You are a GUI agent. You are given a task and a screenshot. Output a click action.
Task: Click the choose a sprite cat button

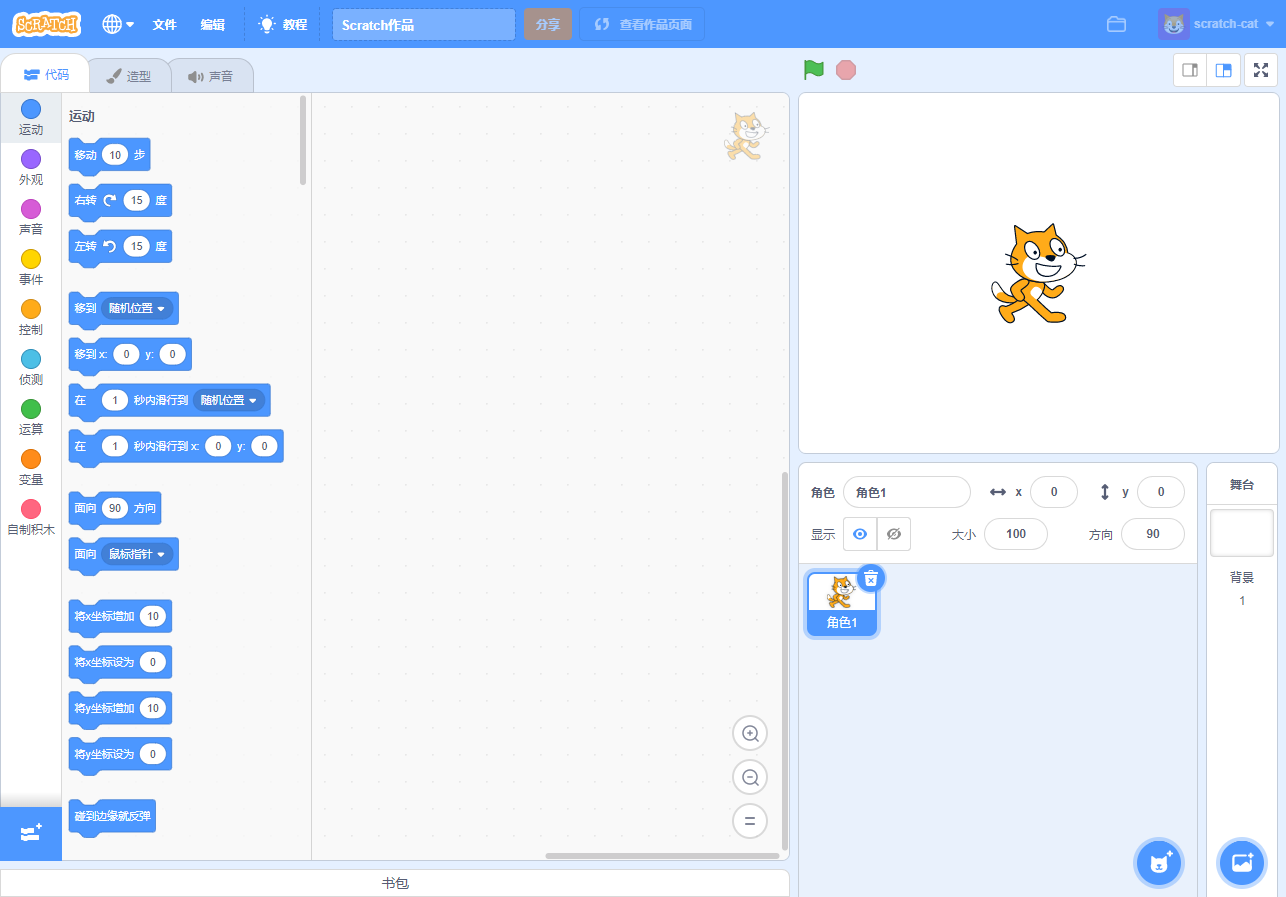[1159, 862]
